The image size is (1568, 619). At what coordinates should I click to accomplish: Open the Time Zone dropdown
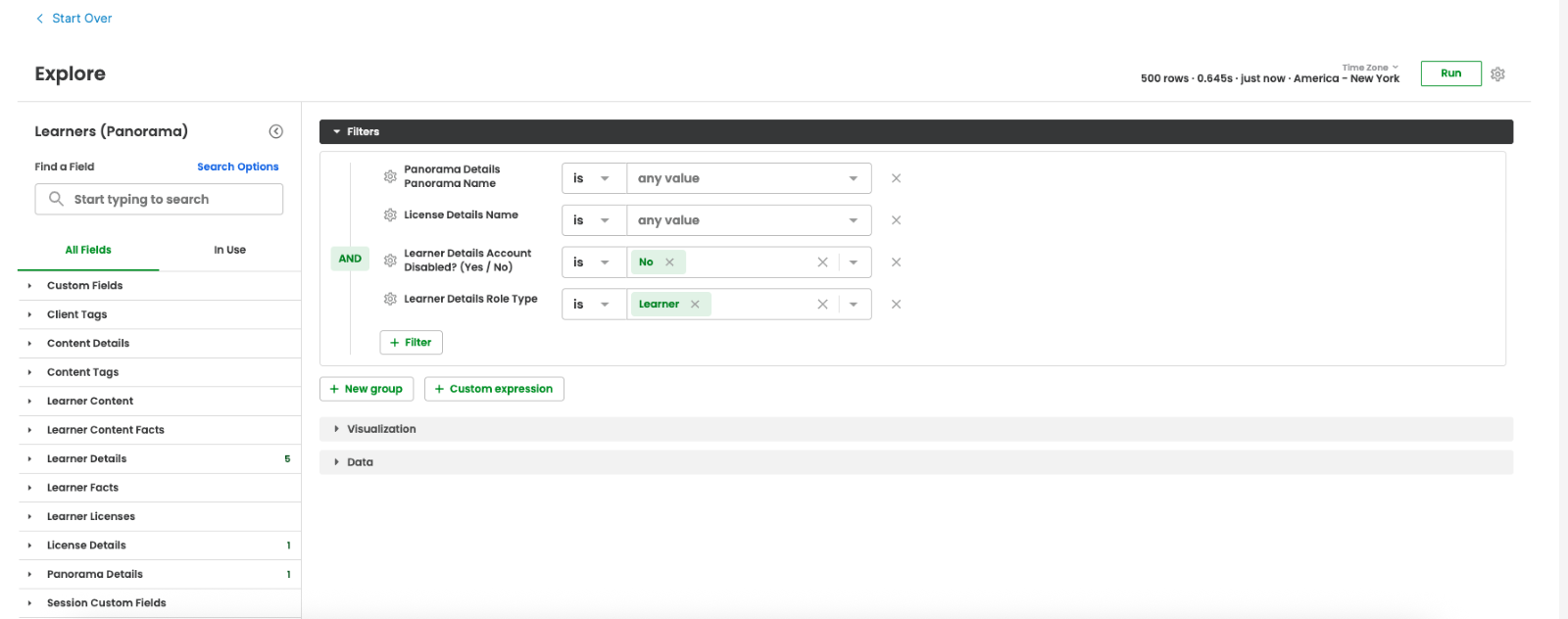1370,68
